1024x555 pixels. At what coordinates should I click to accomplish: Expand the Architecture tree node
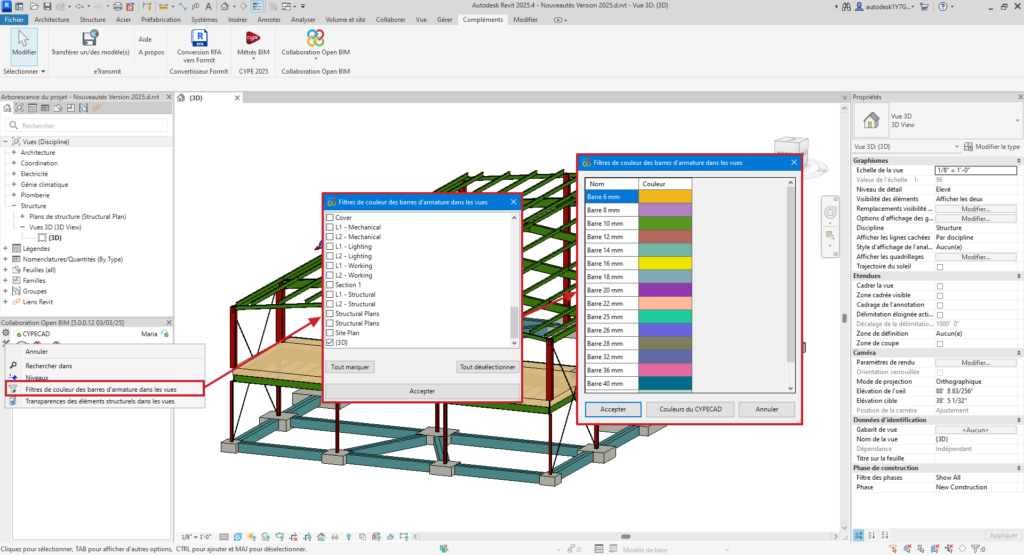click(x=14, y=152)
